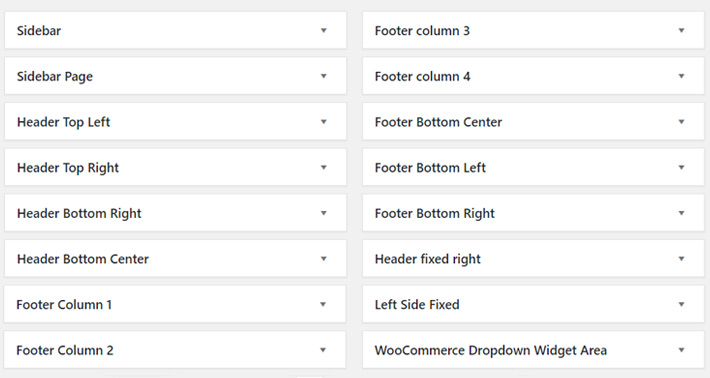Expand Header Top Right arrow
710x378 pixels.
[x=323, y=167]
